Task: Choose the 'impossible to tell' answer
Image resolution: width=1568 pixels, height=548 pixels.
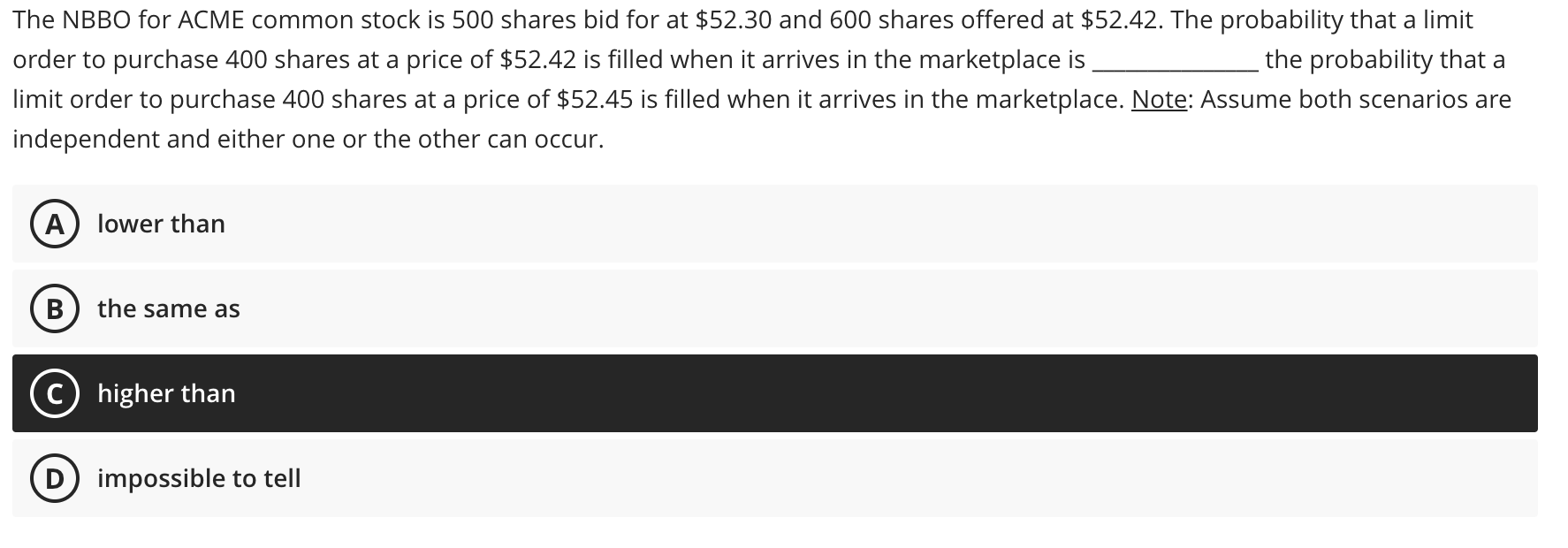Action: pyautogui.click(x=199, y=479)
